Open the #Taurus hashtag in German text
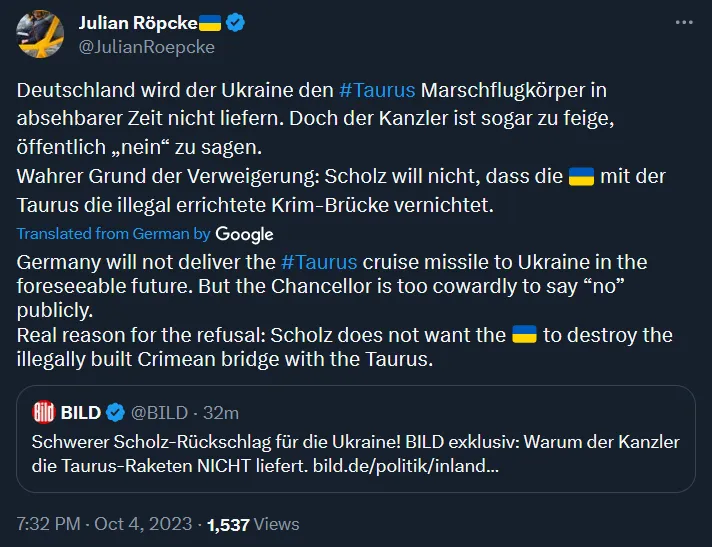Screen dimensions: 712x547 [x=377, y=90]
